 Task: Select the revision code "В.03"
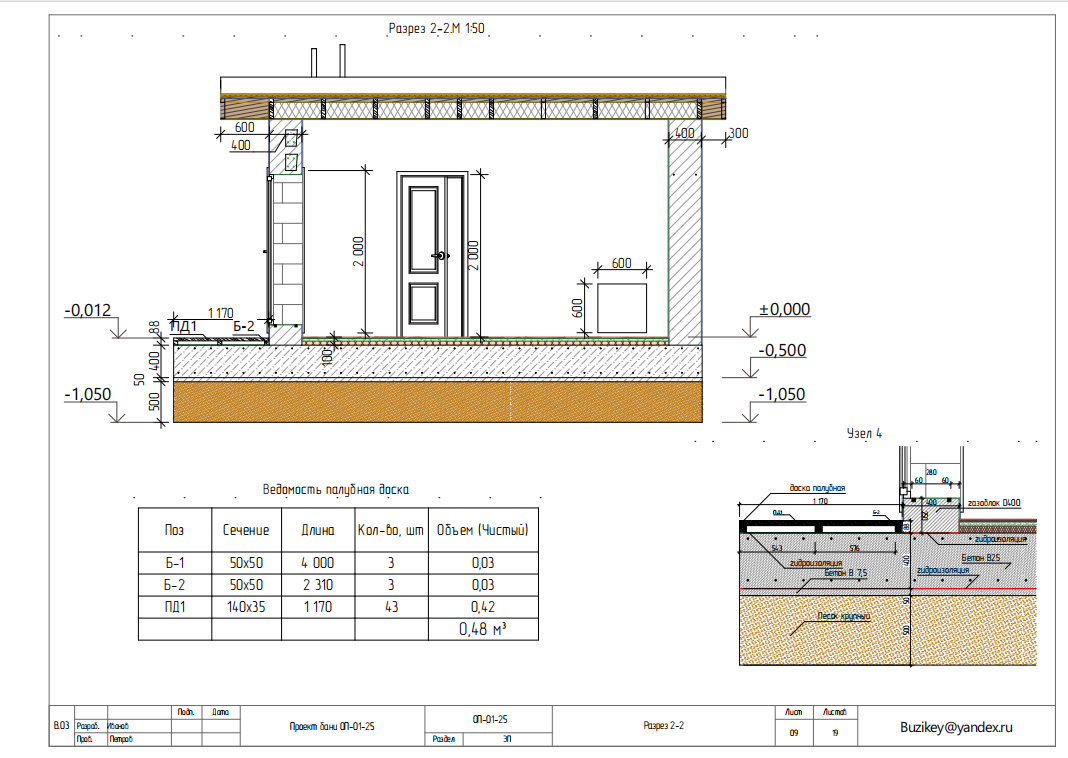61,726
